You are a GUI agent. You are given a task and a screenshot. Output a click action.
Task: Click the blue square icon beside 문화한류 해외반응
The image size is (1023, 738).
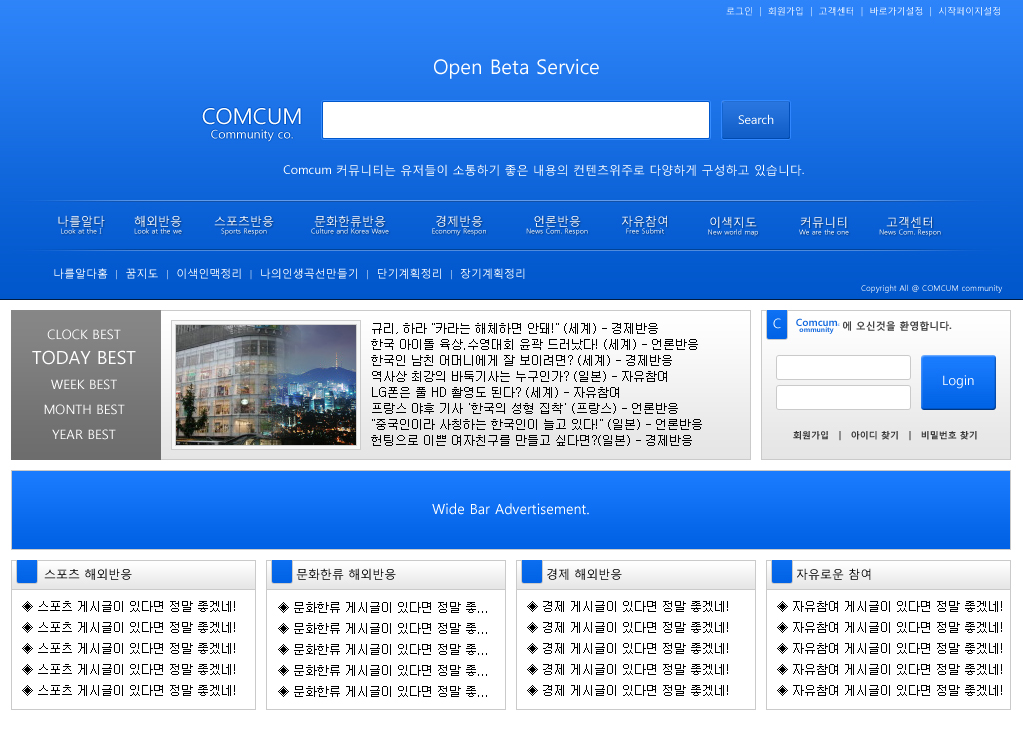[282, 572]
